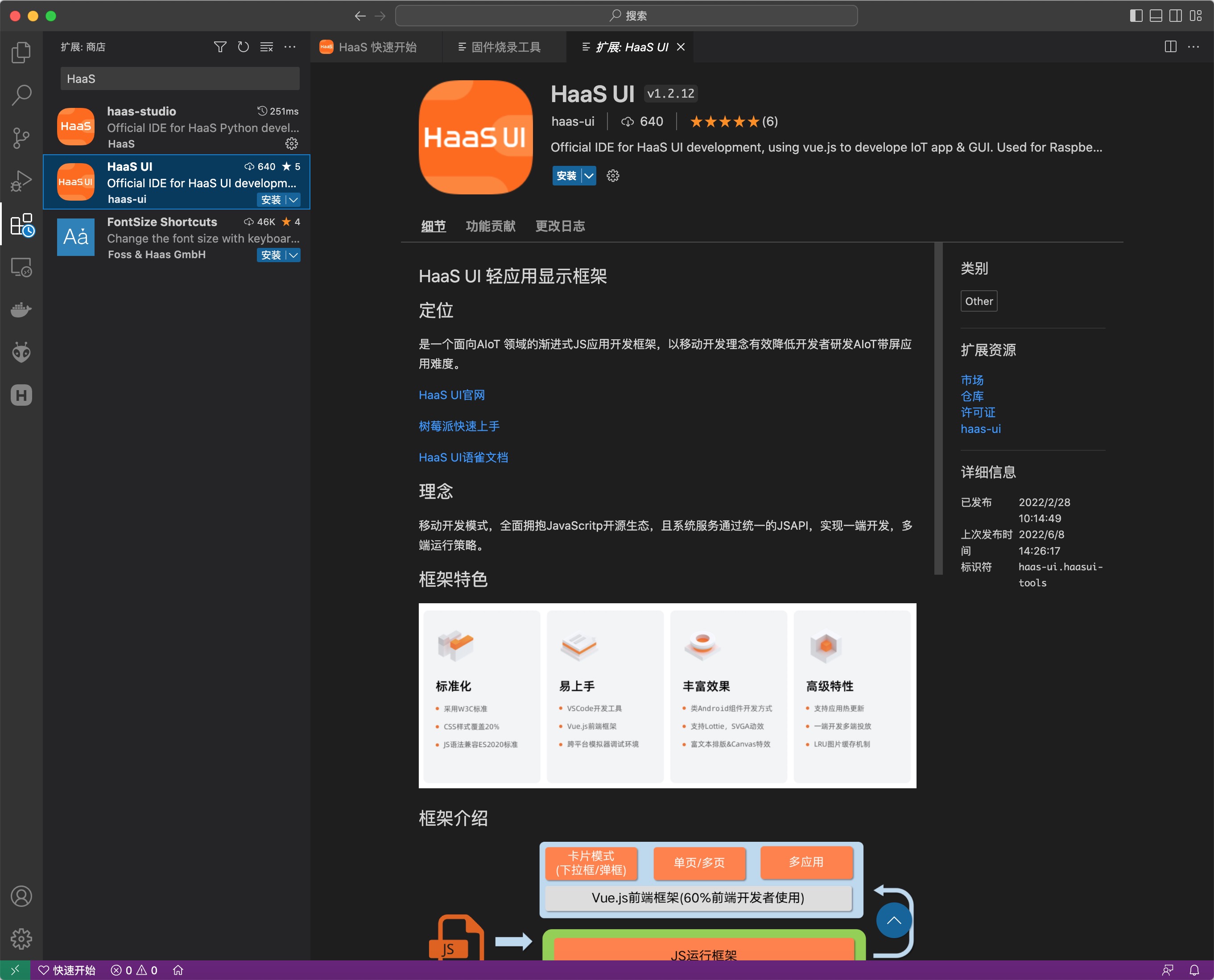Viewport: 1214px width, 980px height.
Task: Open notifications bell in status bar
Action: tap(1194, 970)
